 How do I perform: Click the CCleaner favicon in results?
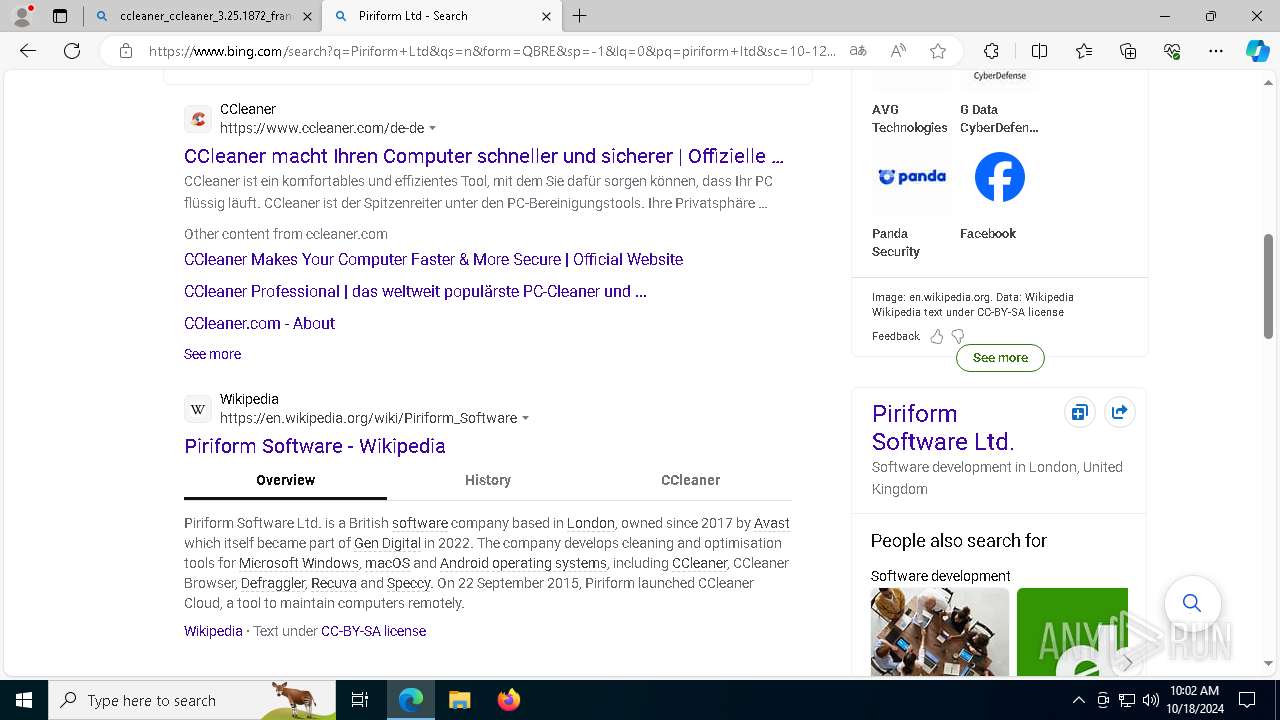tap(198, 119)
